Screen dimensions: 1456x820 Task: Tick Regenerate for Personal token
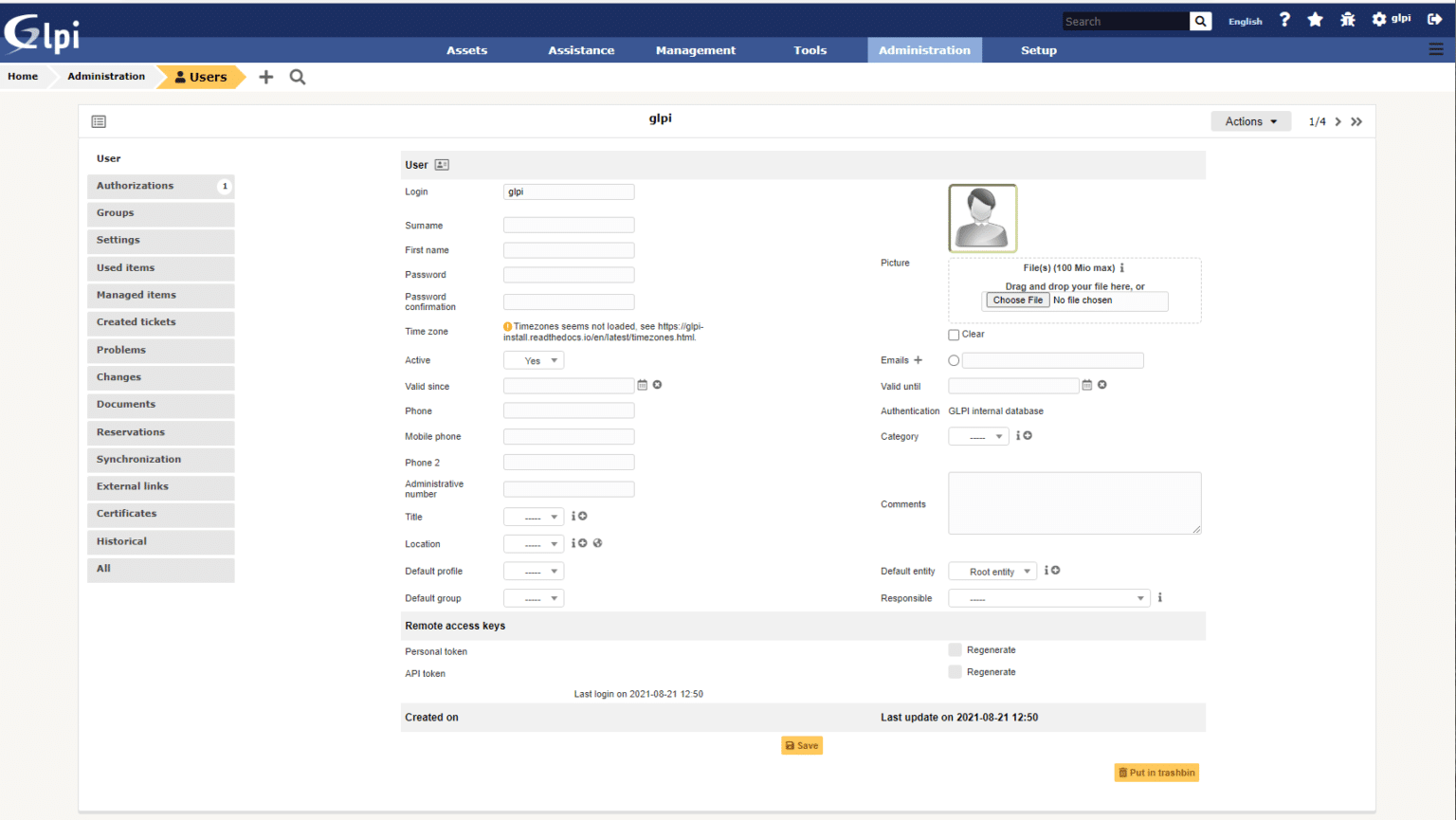pos(955,650)
